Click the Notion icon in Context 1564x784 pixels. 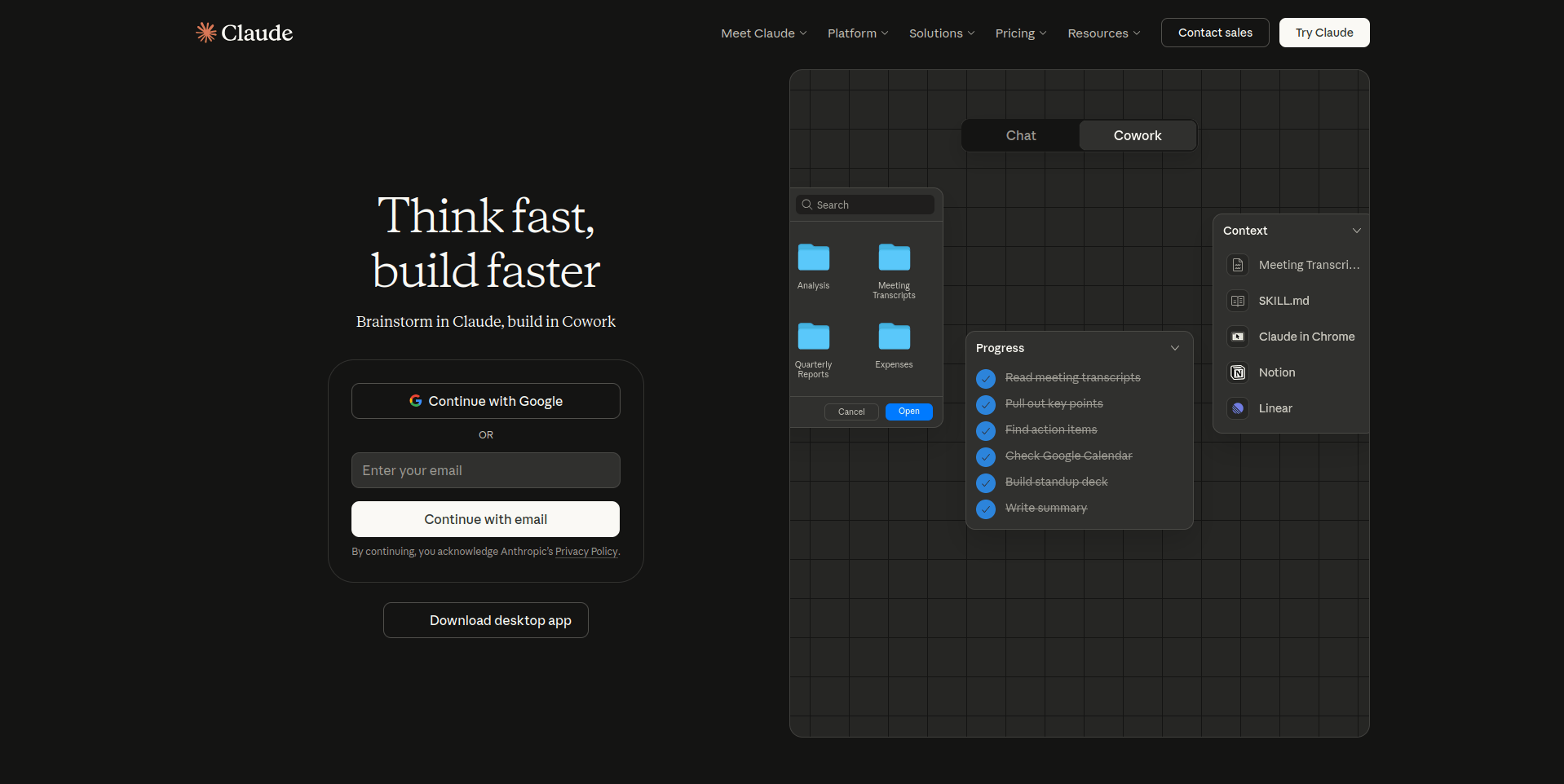click(x=1238, y=372)
